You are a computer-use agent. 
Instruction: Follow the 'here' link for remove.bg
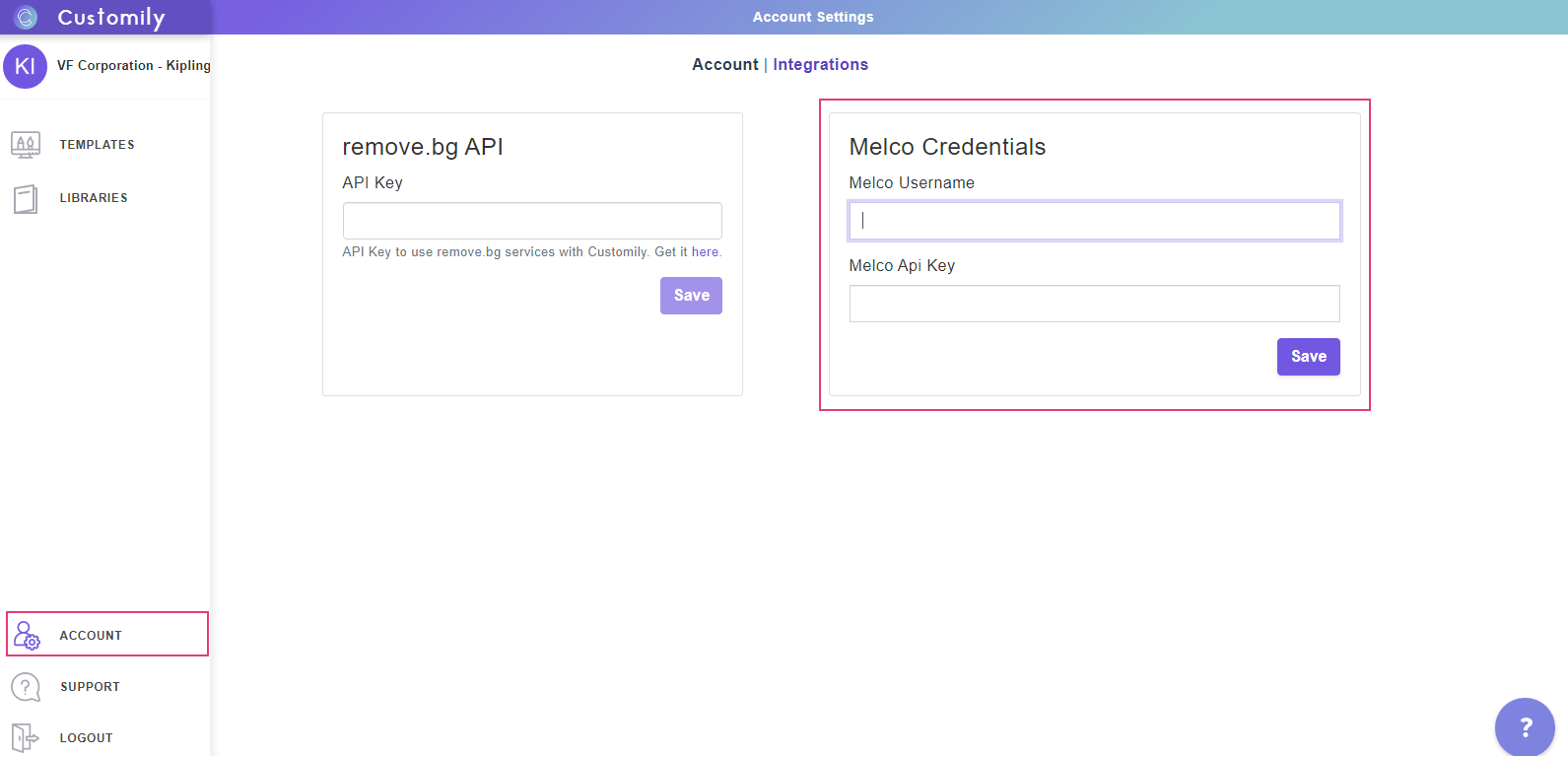(x=705, y=252)
